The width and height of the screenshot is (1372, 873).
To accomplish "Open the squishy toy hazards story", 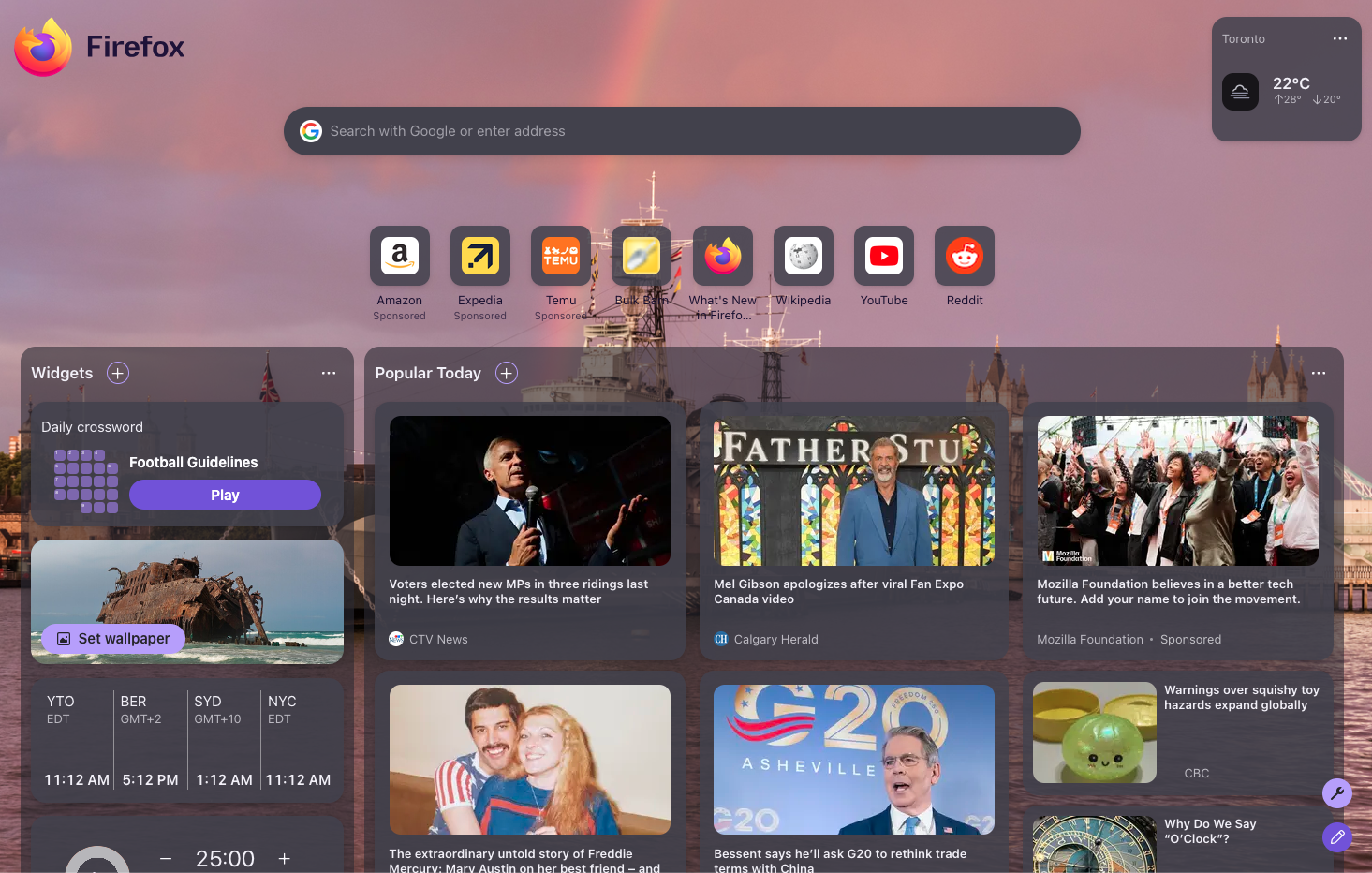I will pos(1178,732).
